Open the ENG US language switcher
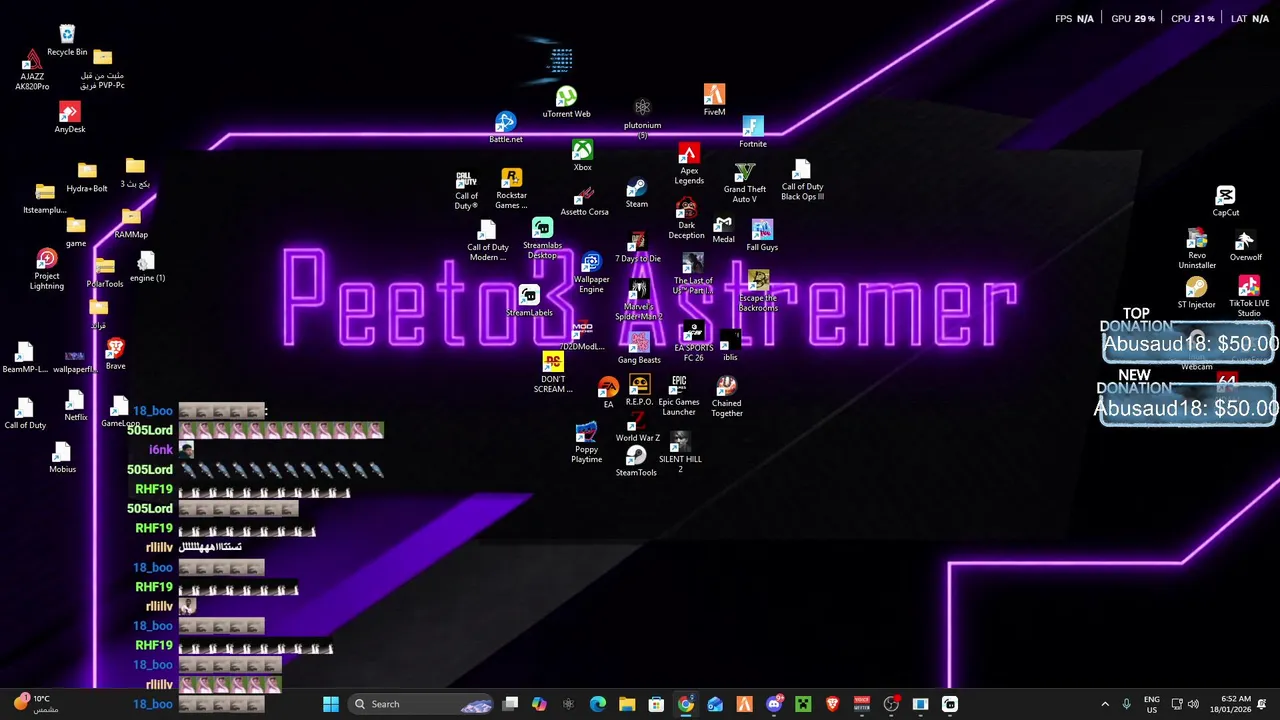 pyautogui.click(x=1152, y=704)
